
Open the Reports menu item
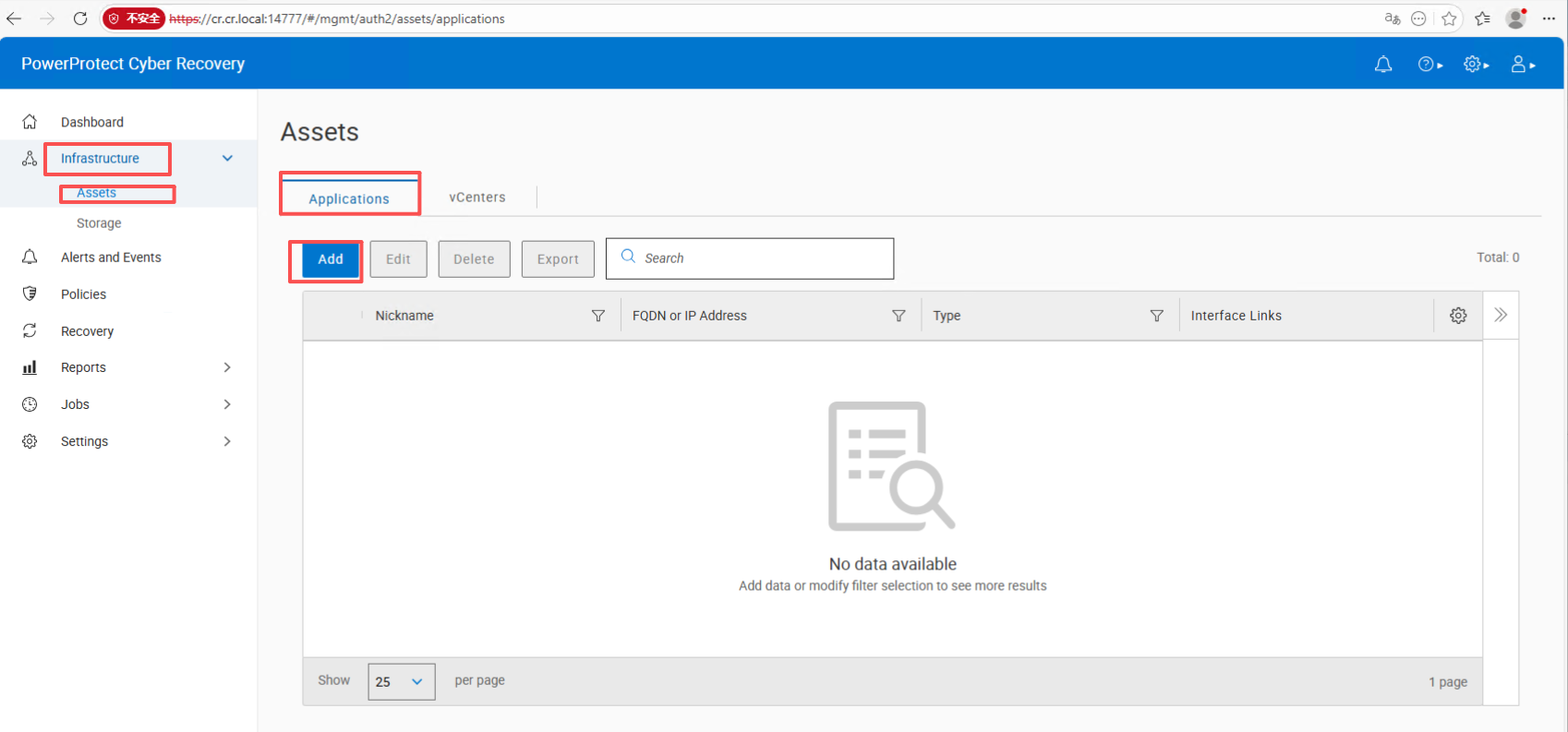pyautogui.click(x=83, y=367)
